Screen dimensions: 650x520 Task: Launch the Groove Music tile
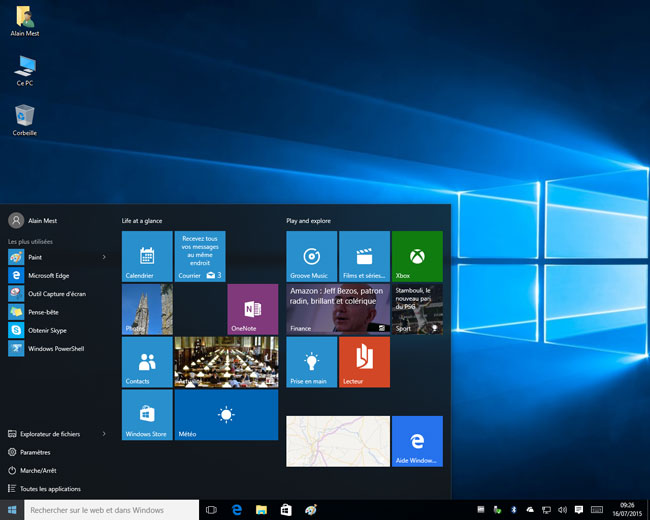pos(311,256)
